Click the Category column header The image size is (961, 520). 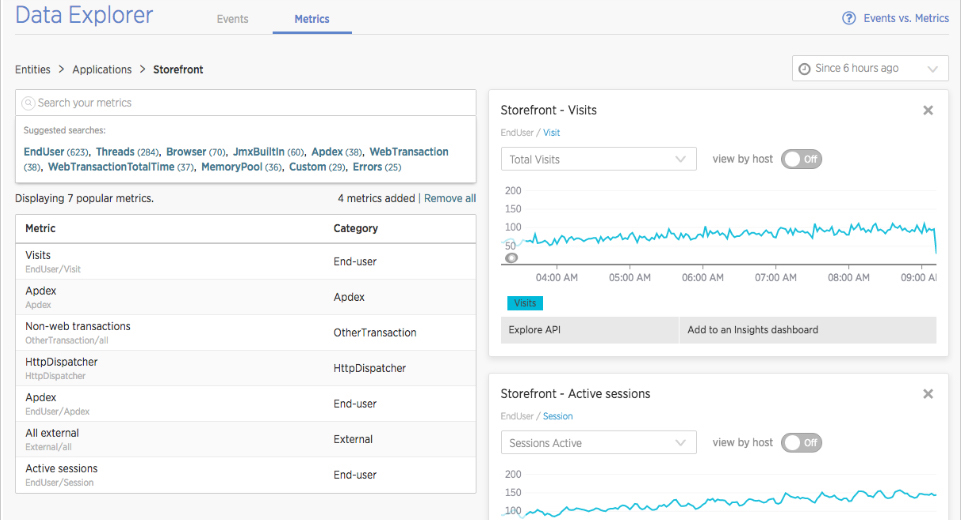(355, 228)
